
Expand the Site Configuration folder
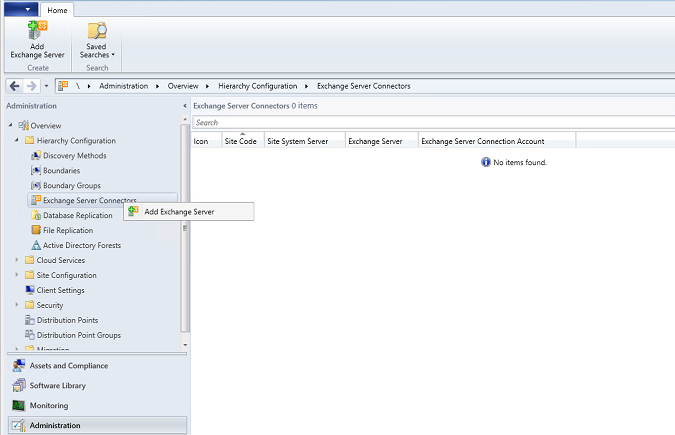pyautogui.click(x=17, y=275)
